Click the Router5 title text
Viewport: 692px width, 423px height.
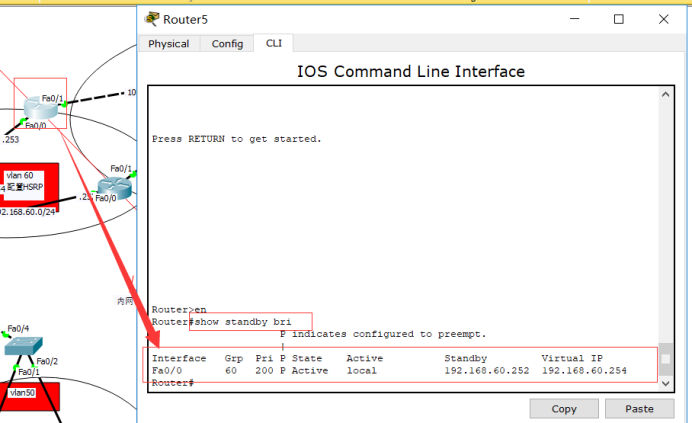(185, 19)
